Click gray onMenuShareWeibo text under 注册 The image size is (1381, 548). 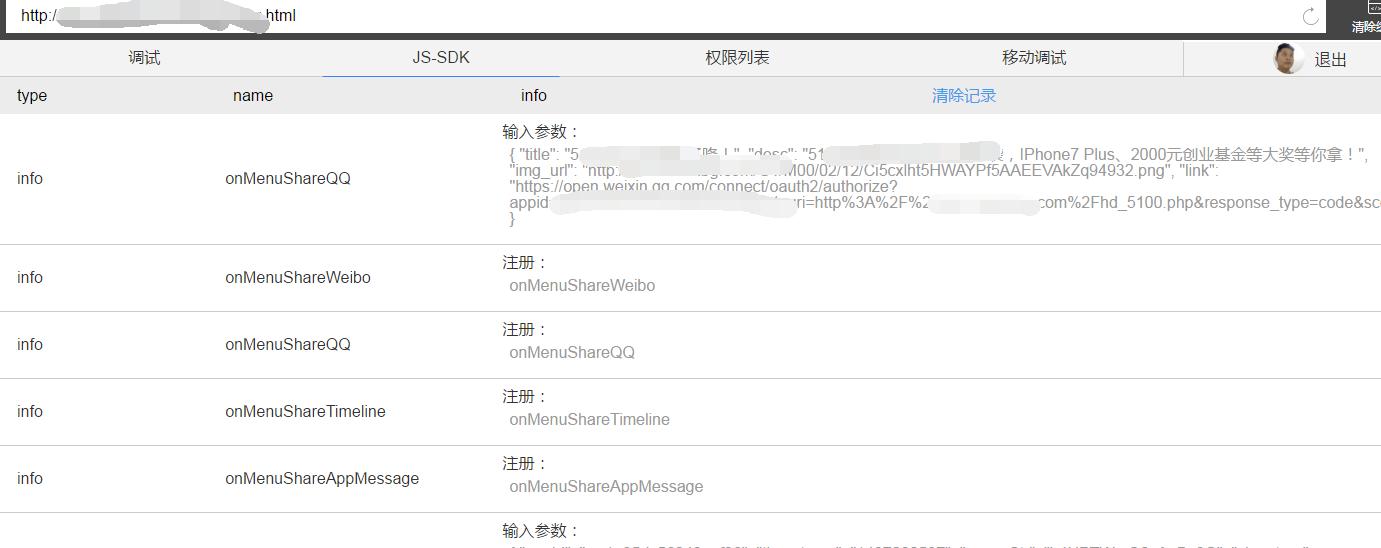(582, 286)
